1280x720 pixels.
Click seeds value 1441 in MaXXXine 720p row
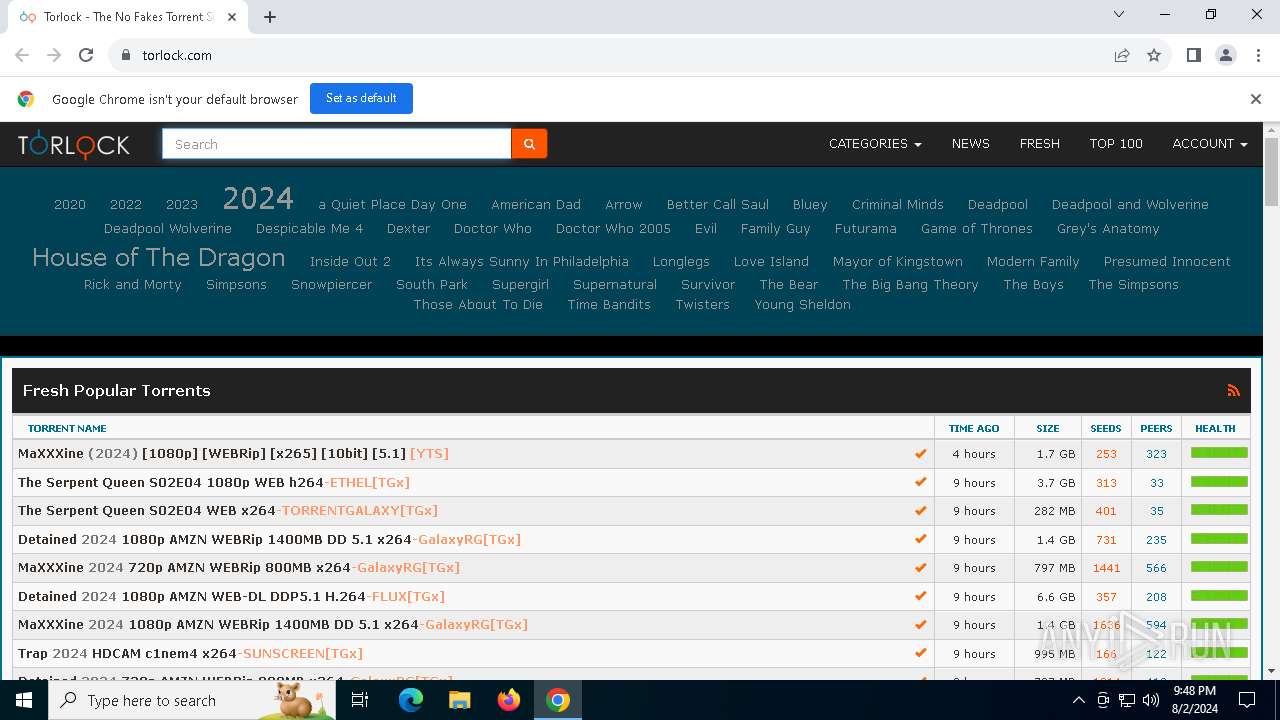point(1106,568)
